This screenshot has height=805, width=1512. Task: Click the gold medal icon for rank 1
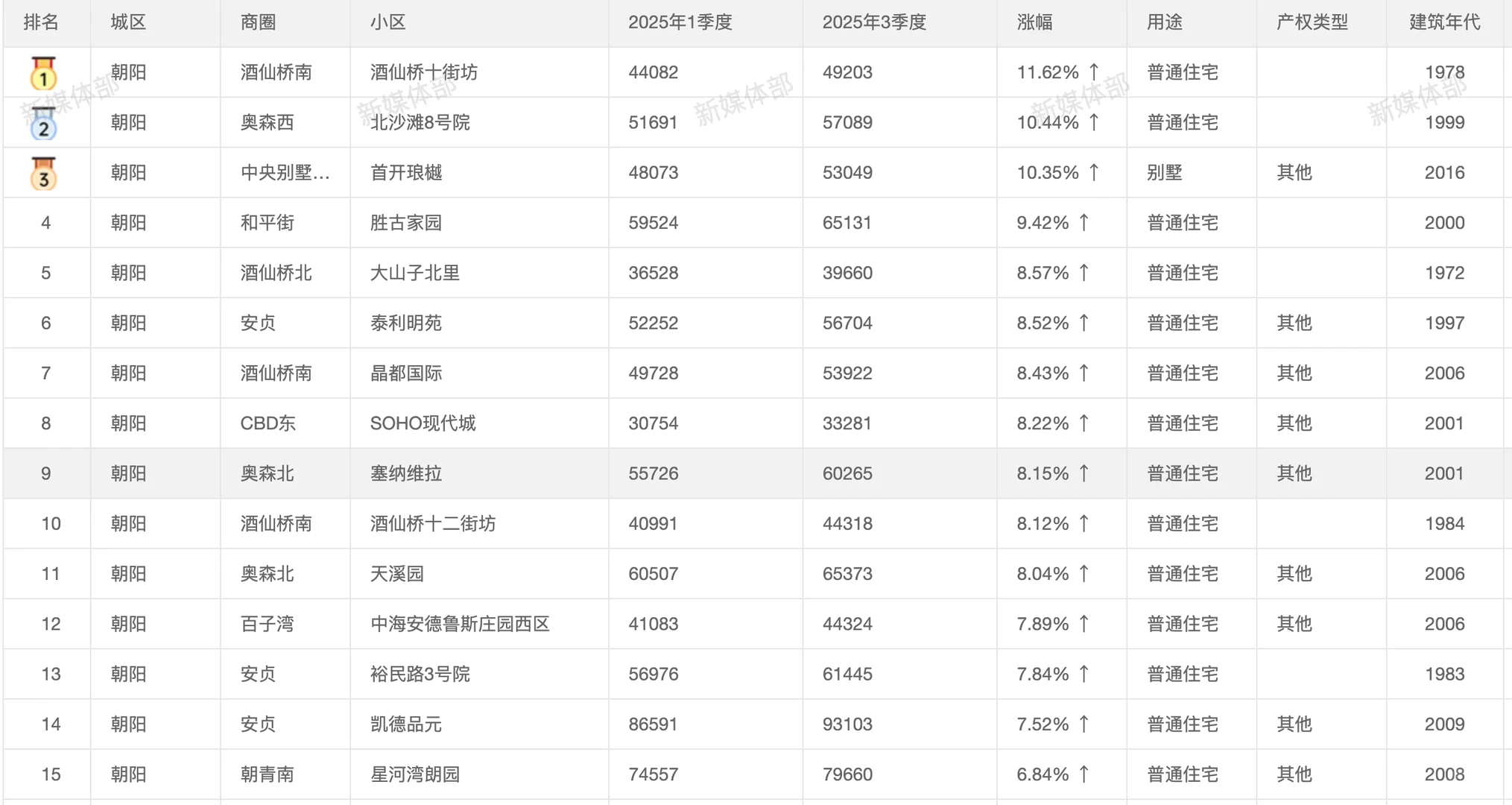pyautogui.click(x=42, y=72)
